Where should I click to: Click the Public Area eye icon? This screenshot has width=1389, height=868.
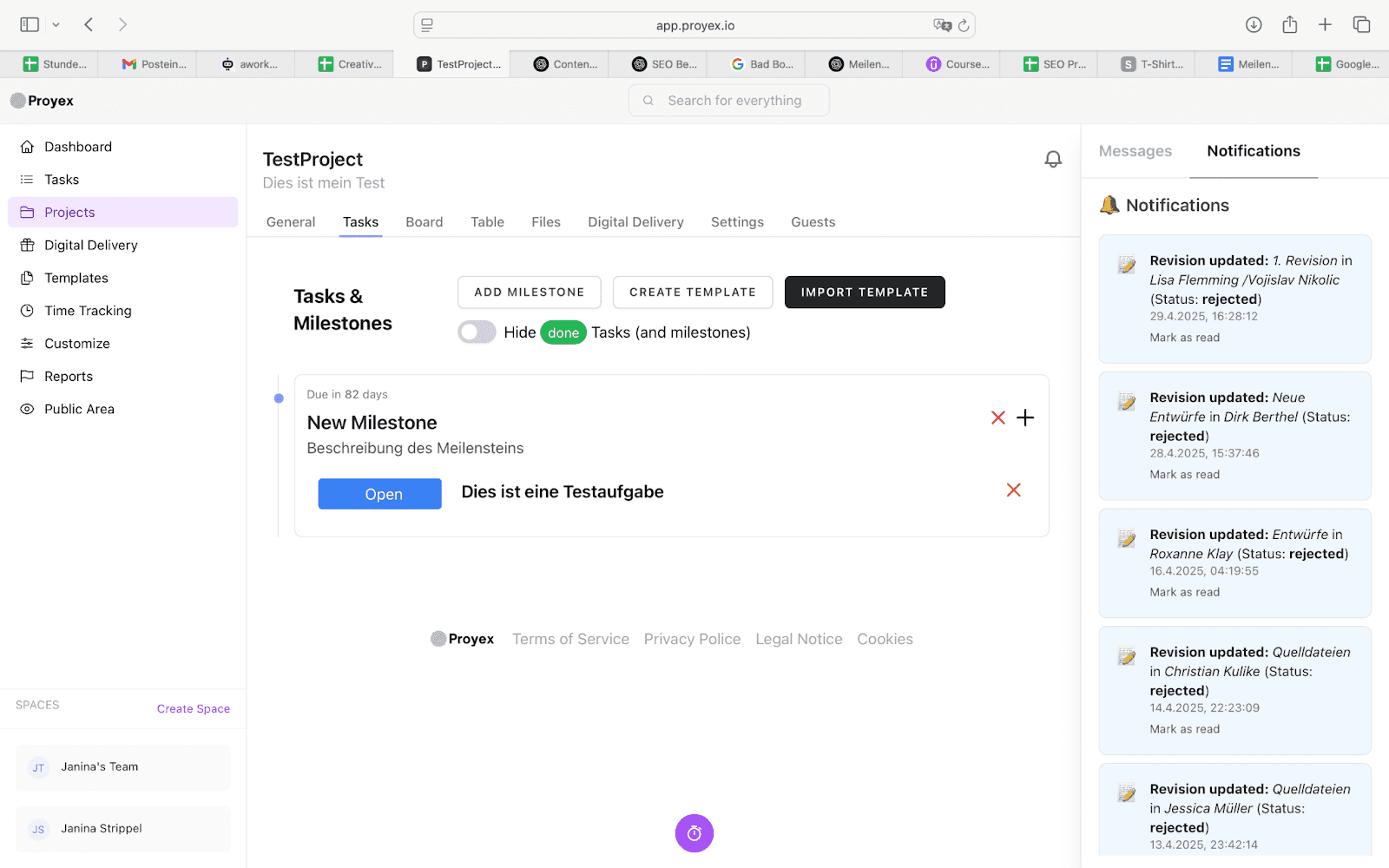[x=27, y=409]
